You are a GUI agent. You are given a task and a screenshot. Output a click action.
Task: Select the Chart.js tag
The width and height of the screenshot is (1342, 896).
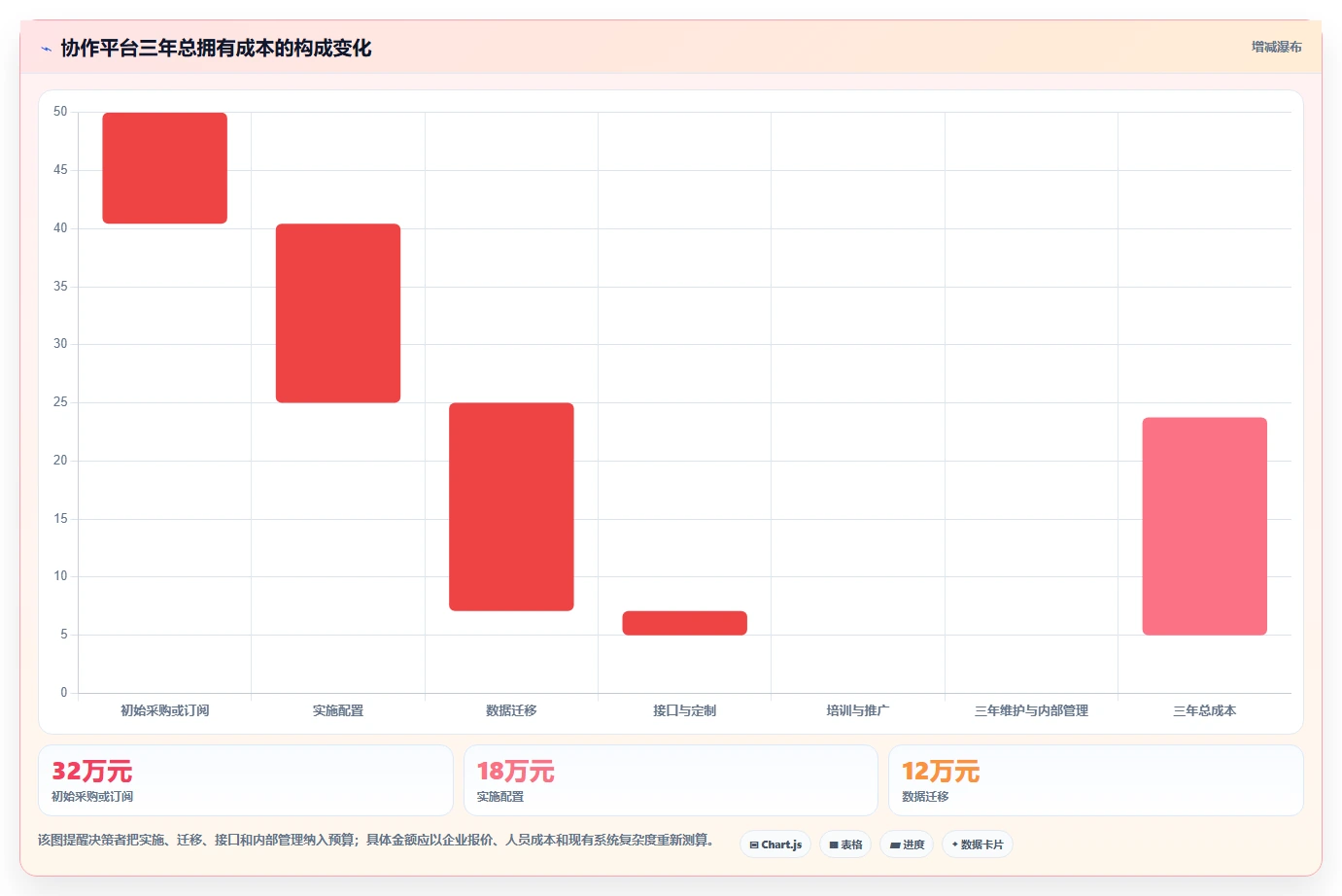[x=775, y=844]
